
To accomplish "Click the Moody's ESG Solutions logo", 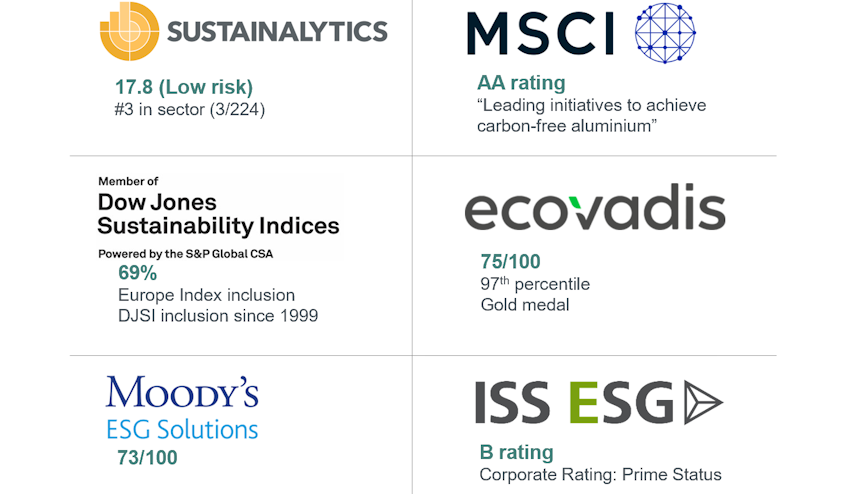I will point(182,408).
